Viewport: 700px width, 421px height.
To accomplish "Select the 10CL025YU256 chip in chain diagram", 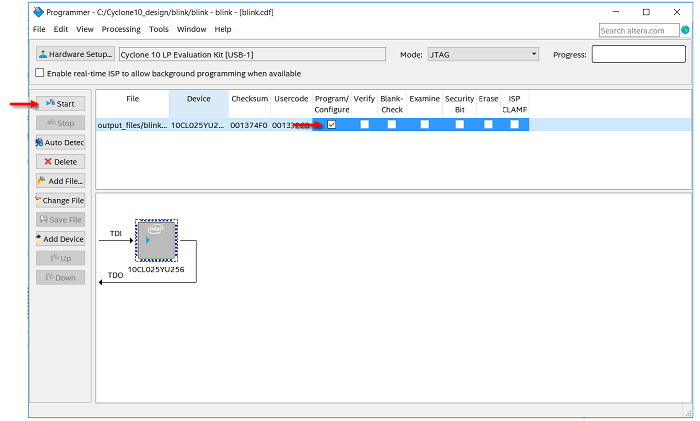I will pos(156,241).
